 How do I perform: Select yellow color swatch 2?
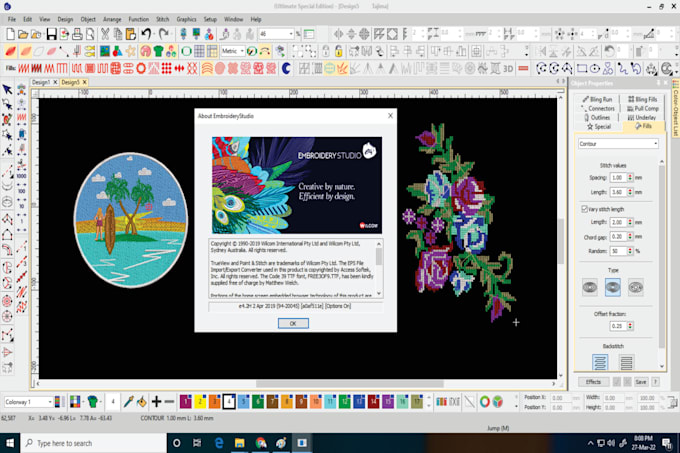click(200, 402)
